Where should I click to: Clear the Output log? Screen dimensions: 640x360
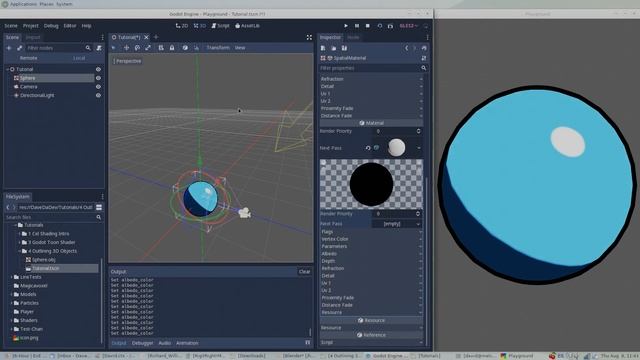(x=304, y=271)
